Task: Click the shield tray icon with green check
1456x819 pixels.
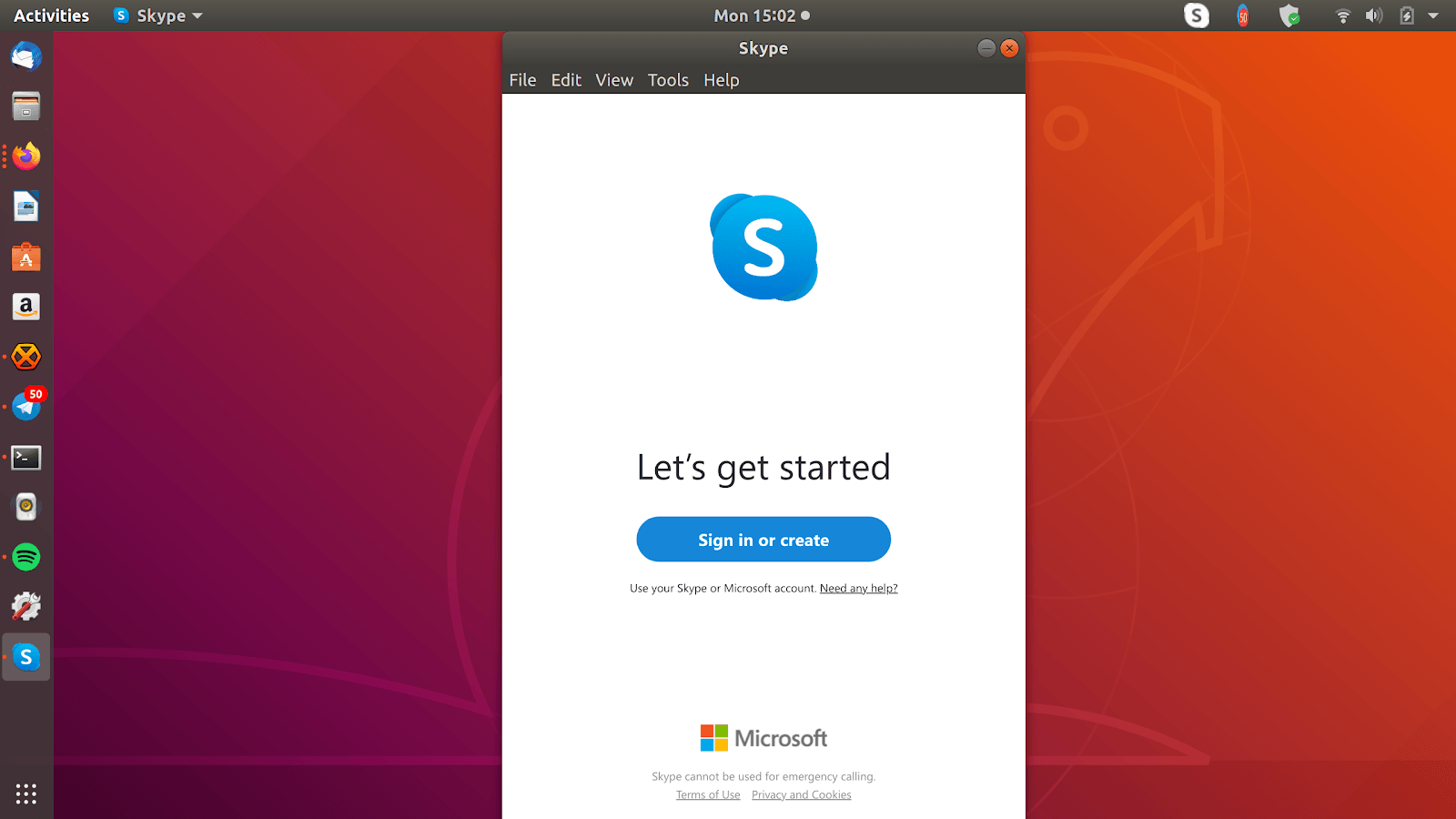Action: (1289, 15)
